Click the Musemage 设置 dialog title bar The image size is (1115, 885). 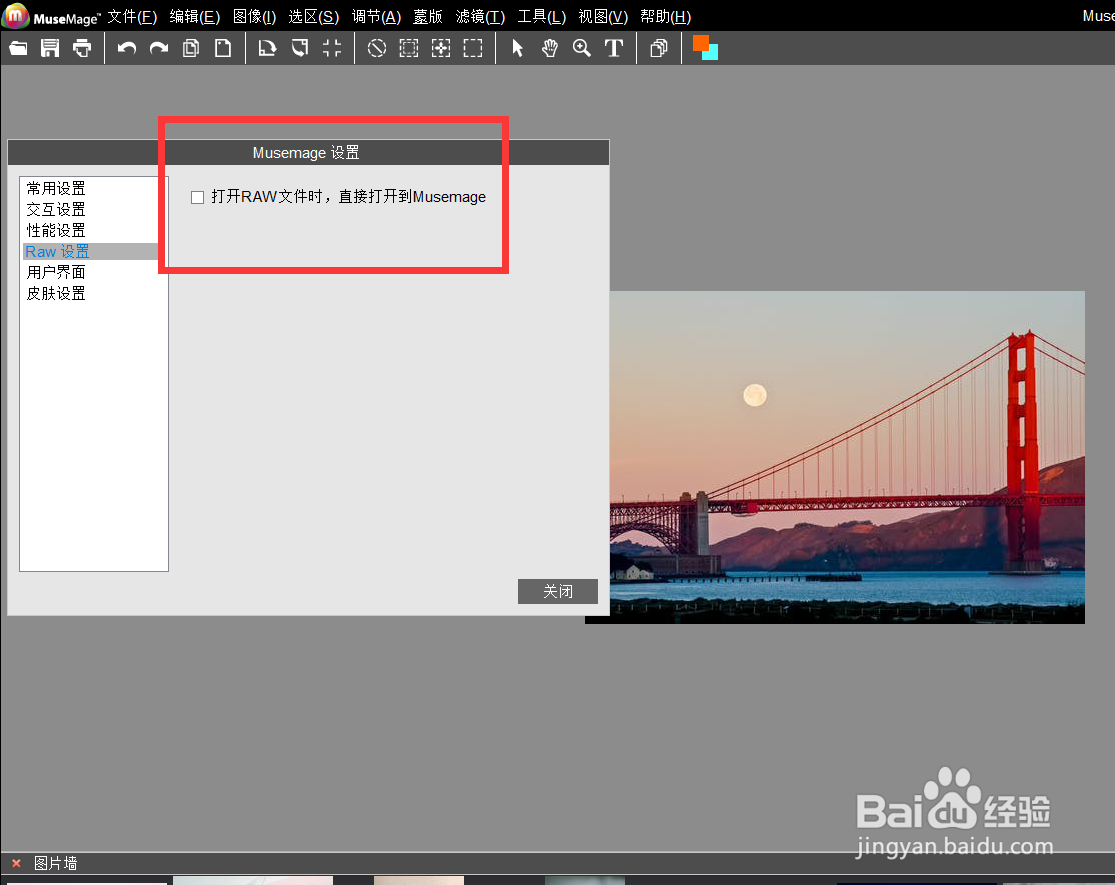tap(309, 153)
